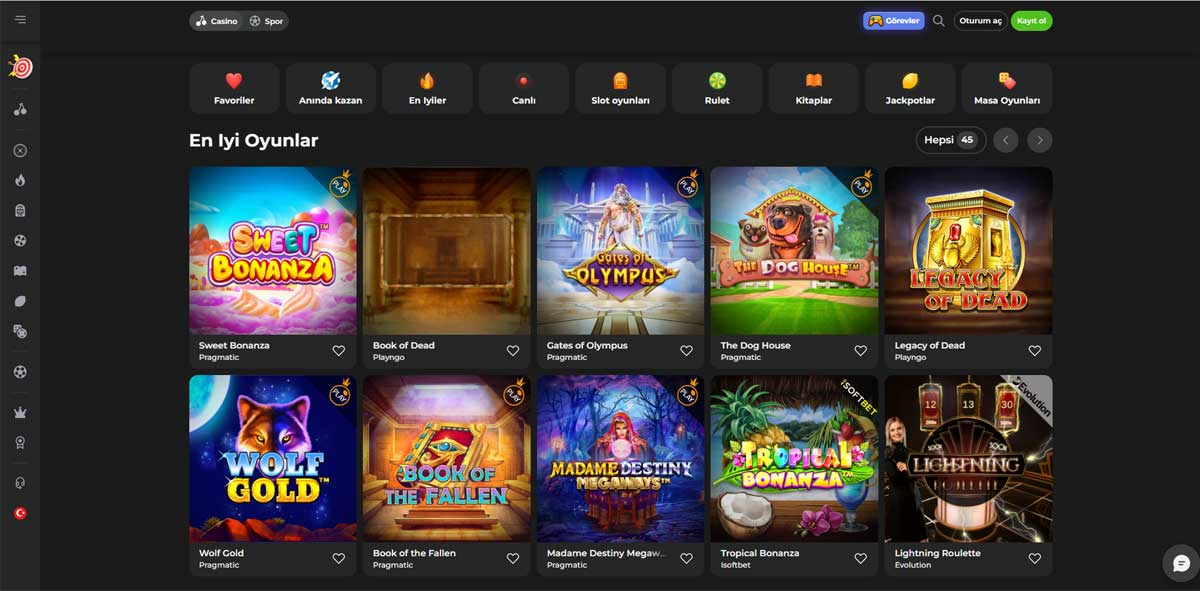Open the Sweet Bonanza game thumbnail
The height and width of the screenshot is (591, 1200).
pos(273,251)
